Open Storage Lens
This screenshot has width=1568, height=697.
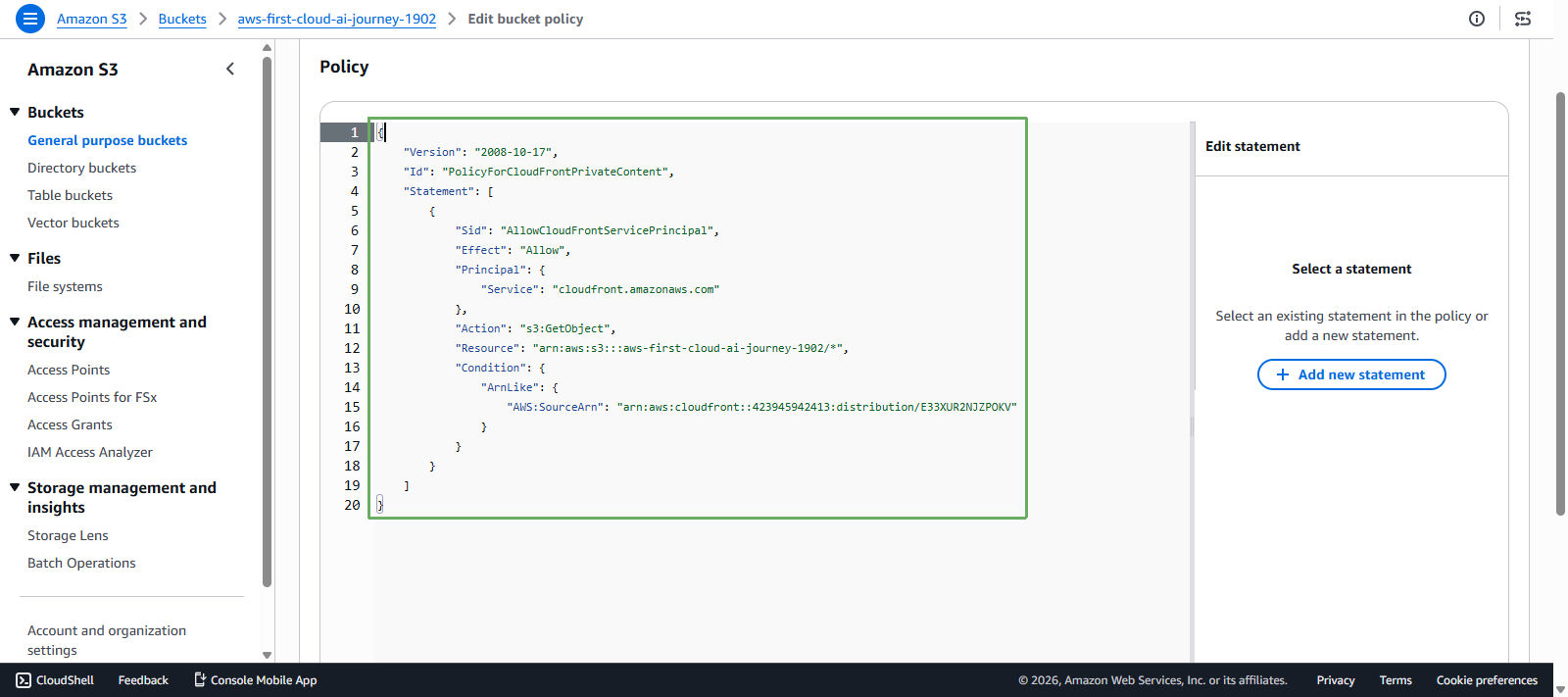pos(68,535)
